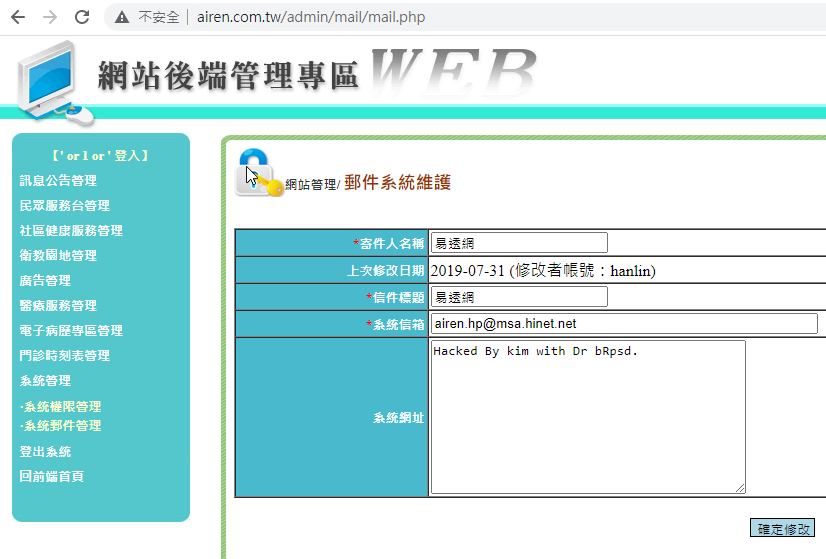Click the 上次修改日期 value 2019-07-31
This screenshot has height=559, width=826.
(468, 271)
